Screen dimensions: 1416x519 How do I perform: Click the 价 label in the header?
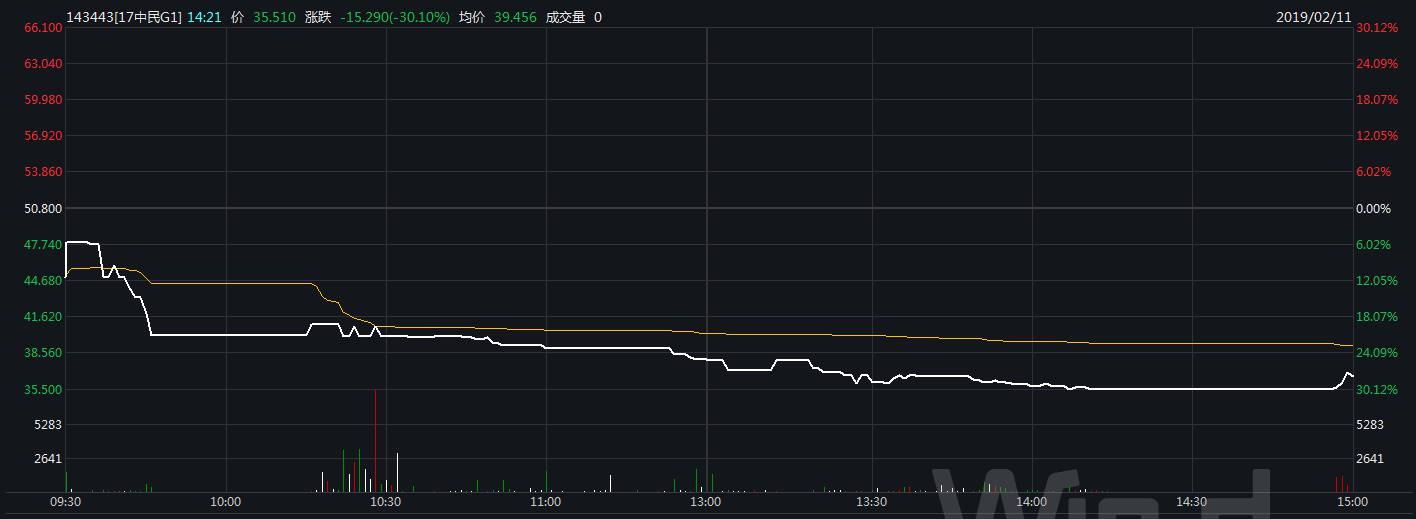tap(236, 17)
